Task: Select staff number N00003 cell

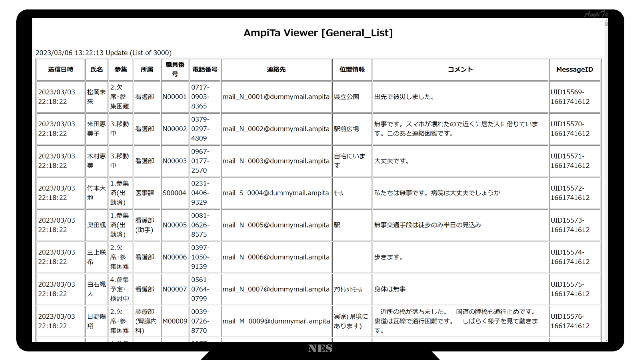Action: [x=175, y=161]
